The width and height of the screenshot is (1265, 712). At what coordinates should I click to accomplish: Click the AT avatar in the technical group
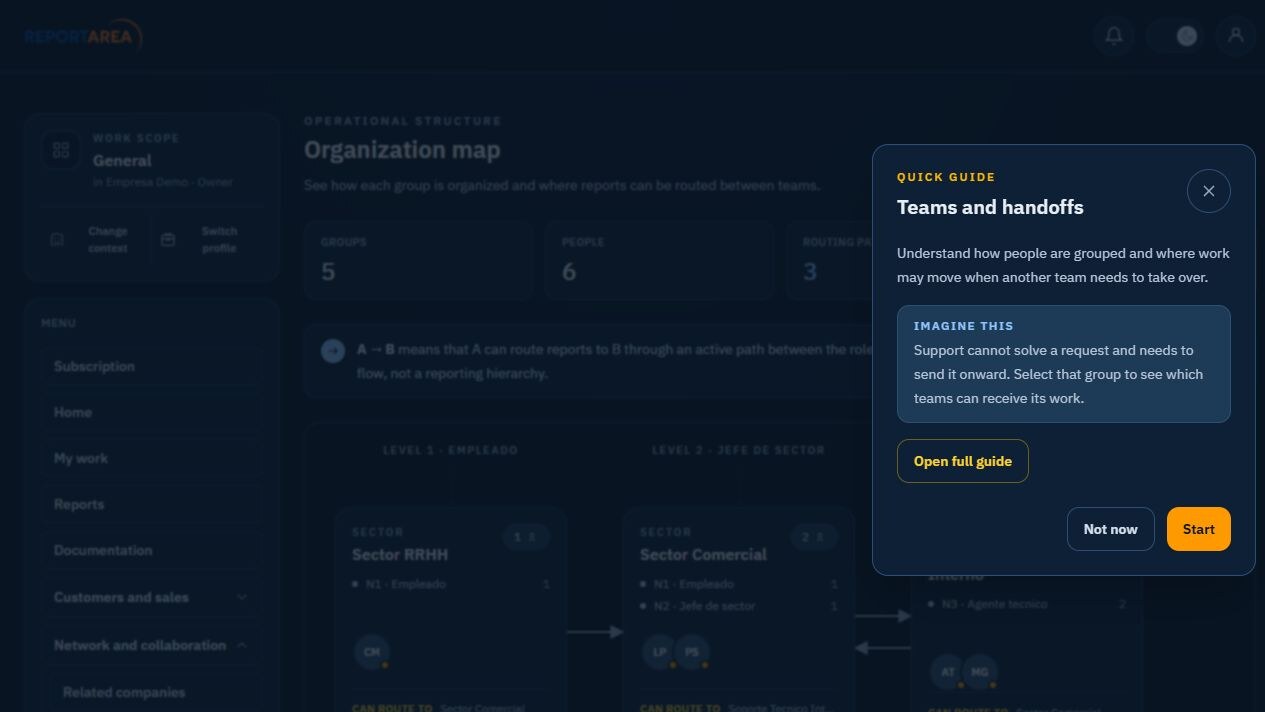[x=947, y=673]
